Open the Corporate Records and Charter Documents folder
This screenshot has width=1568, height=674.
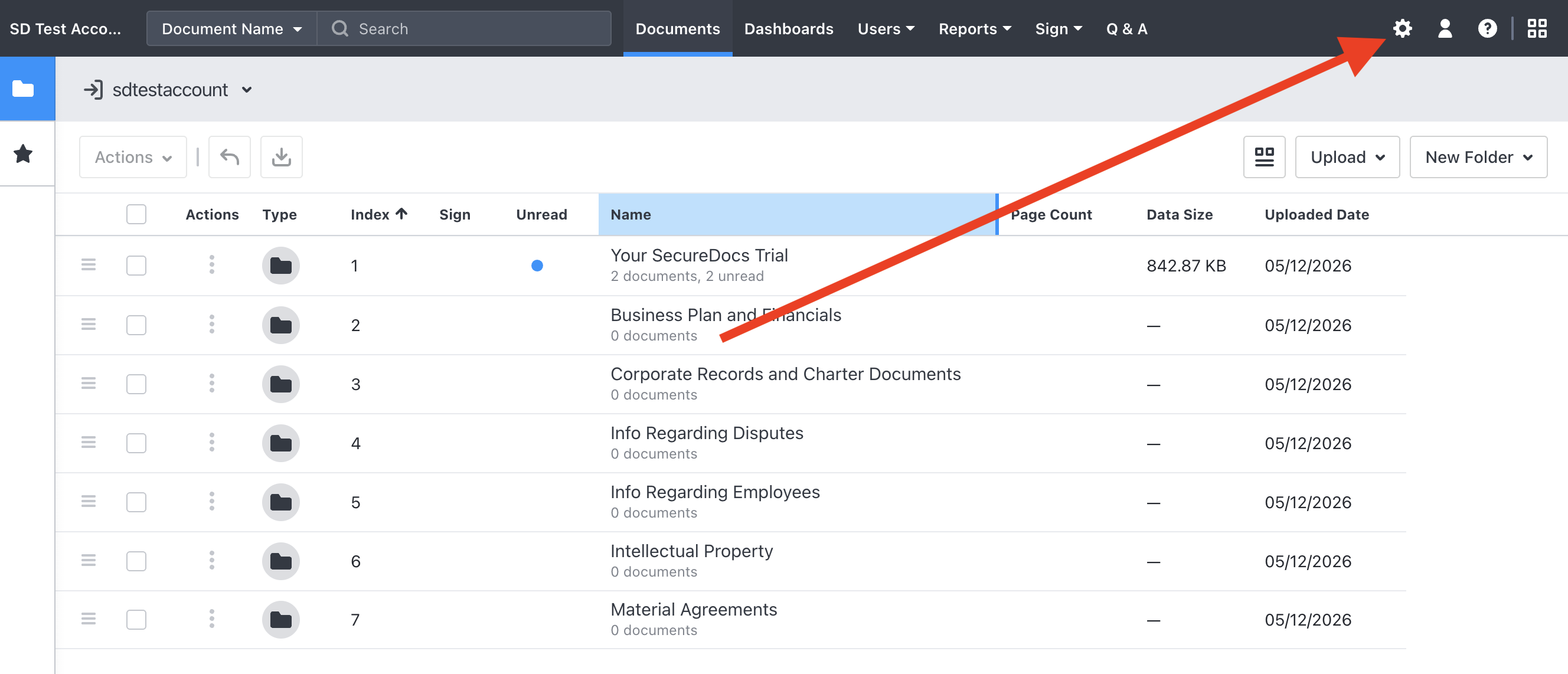pos(785,374)
